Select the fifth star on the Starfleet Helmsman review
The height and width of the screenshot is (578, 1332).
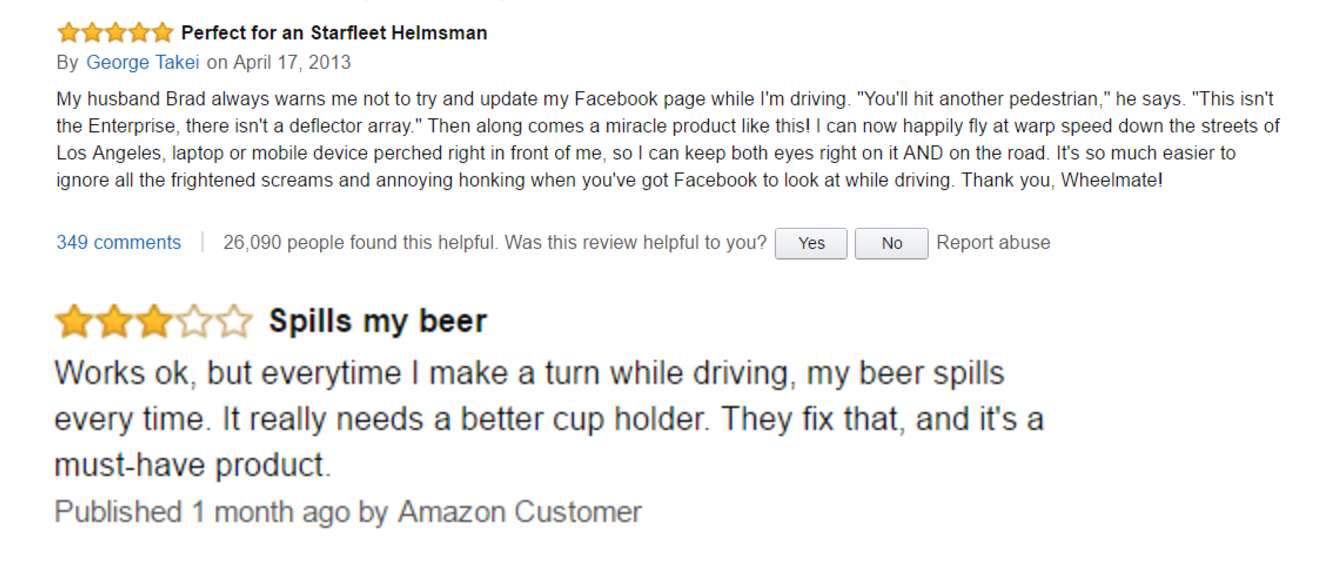pos(162,31)
